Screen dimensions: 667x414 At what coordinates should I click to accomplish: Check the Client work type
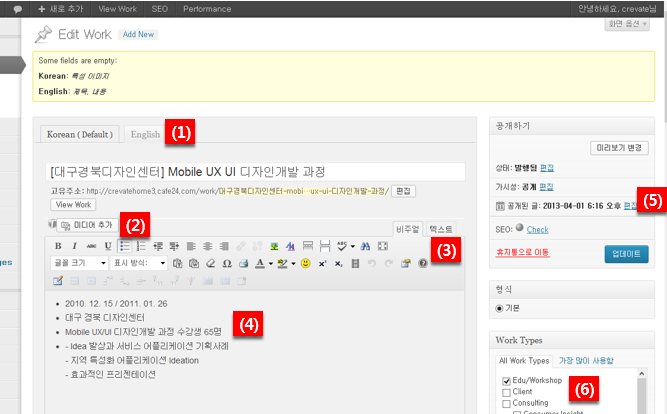[506, 392]
